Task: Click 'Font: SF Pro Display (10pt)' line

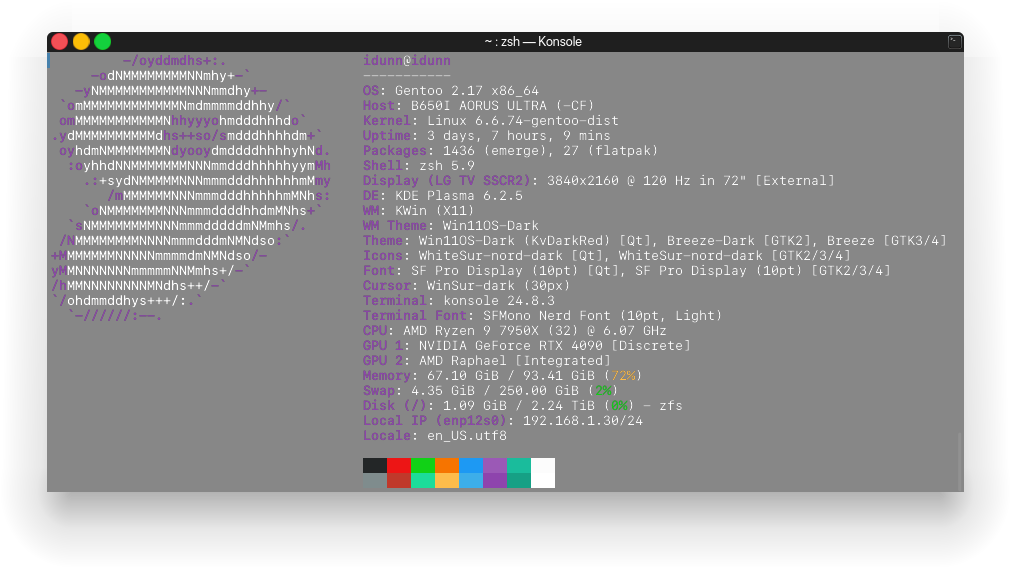Action: click(x=627, y=271)
